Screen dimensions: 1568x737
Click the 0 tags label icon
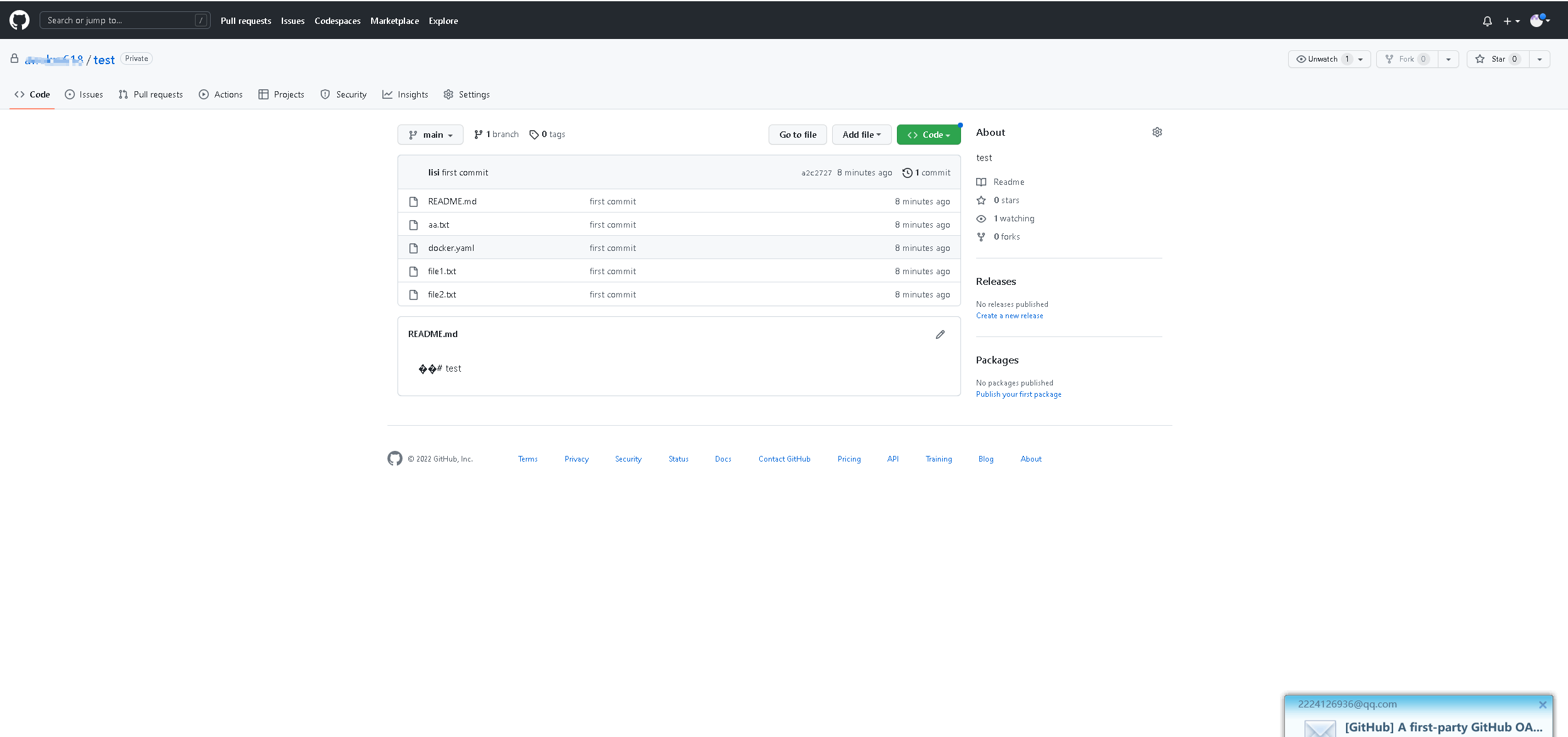coord(534,135)
